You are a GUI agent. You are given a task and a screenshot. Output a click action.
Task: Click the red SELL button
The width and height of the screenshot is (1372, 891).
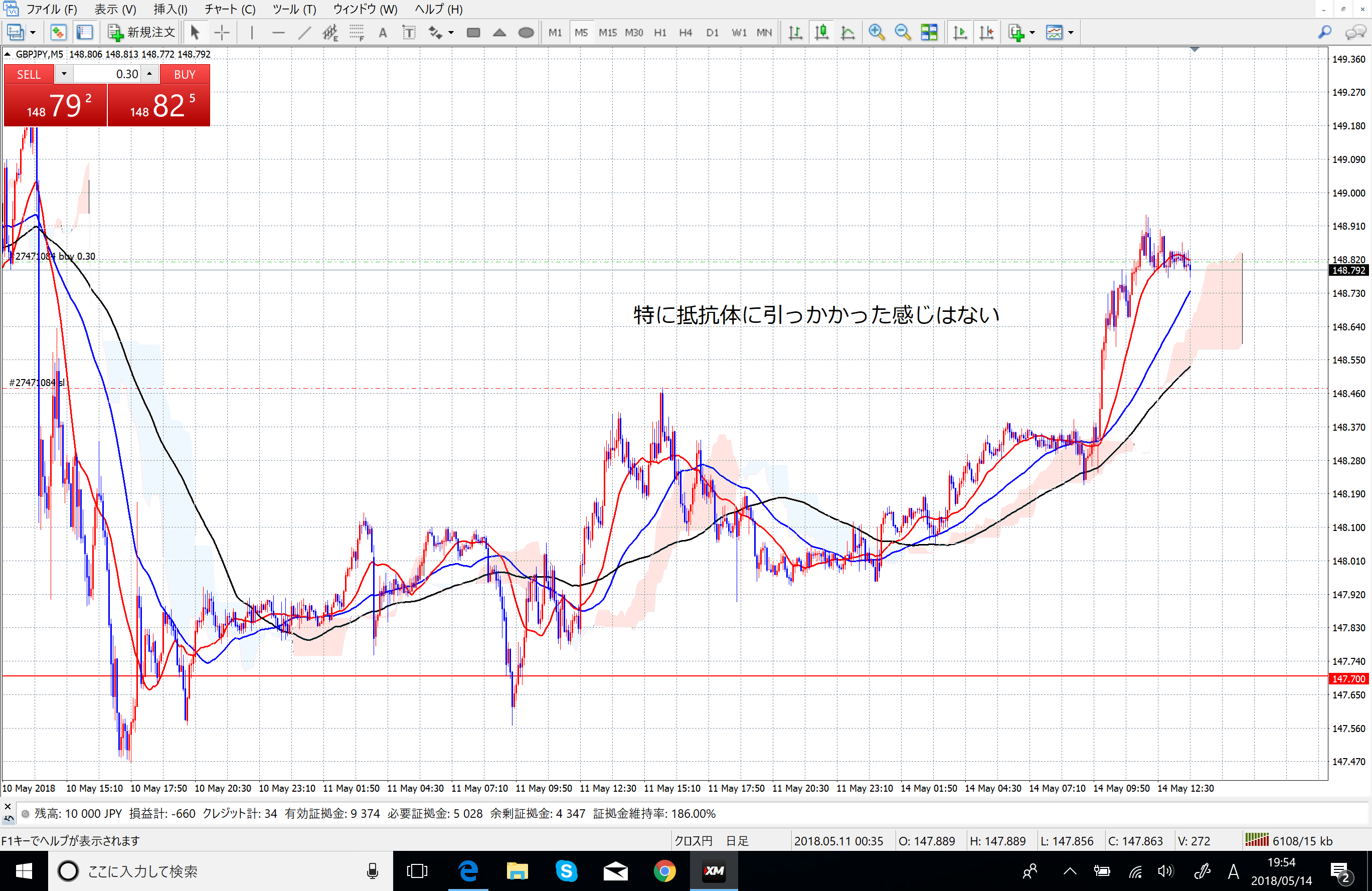29,74
